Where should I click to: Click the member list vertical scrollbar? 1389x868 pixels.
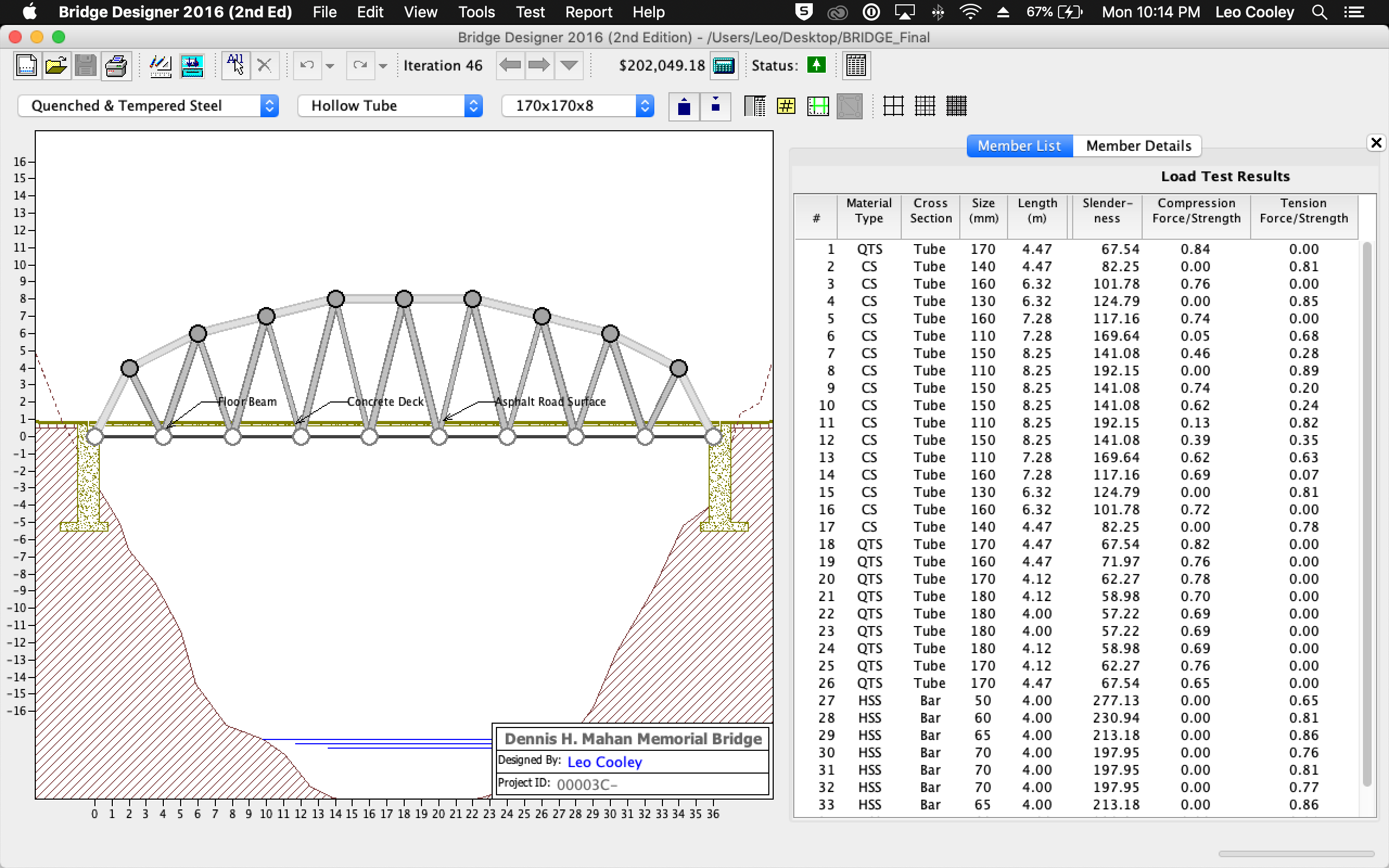click(x=1367, y=514)
